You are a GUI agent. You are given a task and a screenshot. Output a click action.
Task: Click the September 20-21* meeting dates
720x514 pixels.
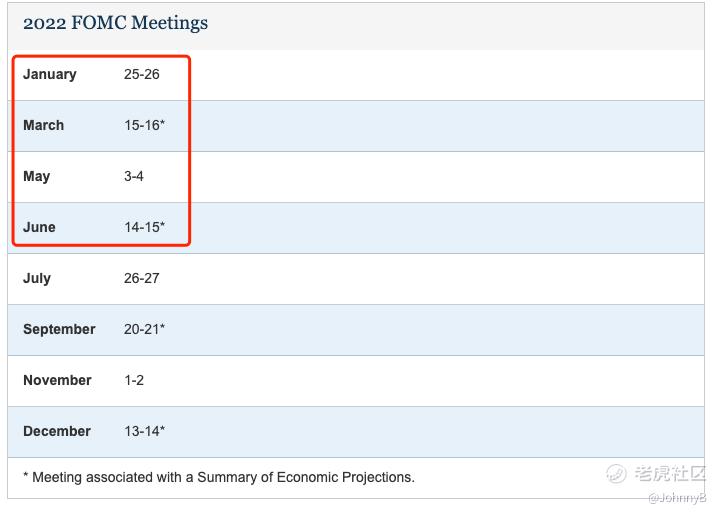(x=144, y=329)
